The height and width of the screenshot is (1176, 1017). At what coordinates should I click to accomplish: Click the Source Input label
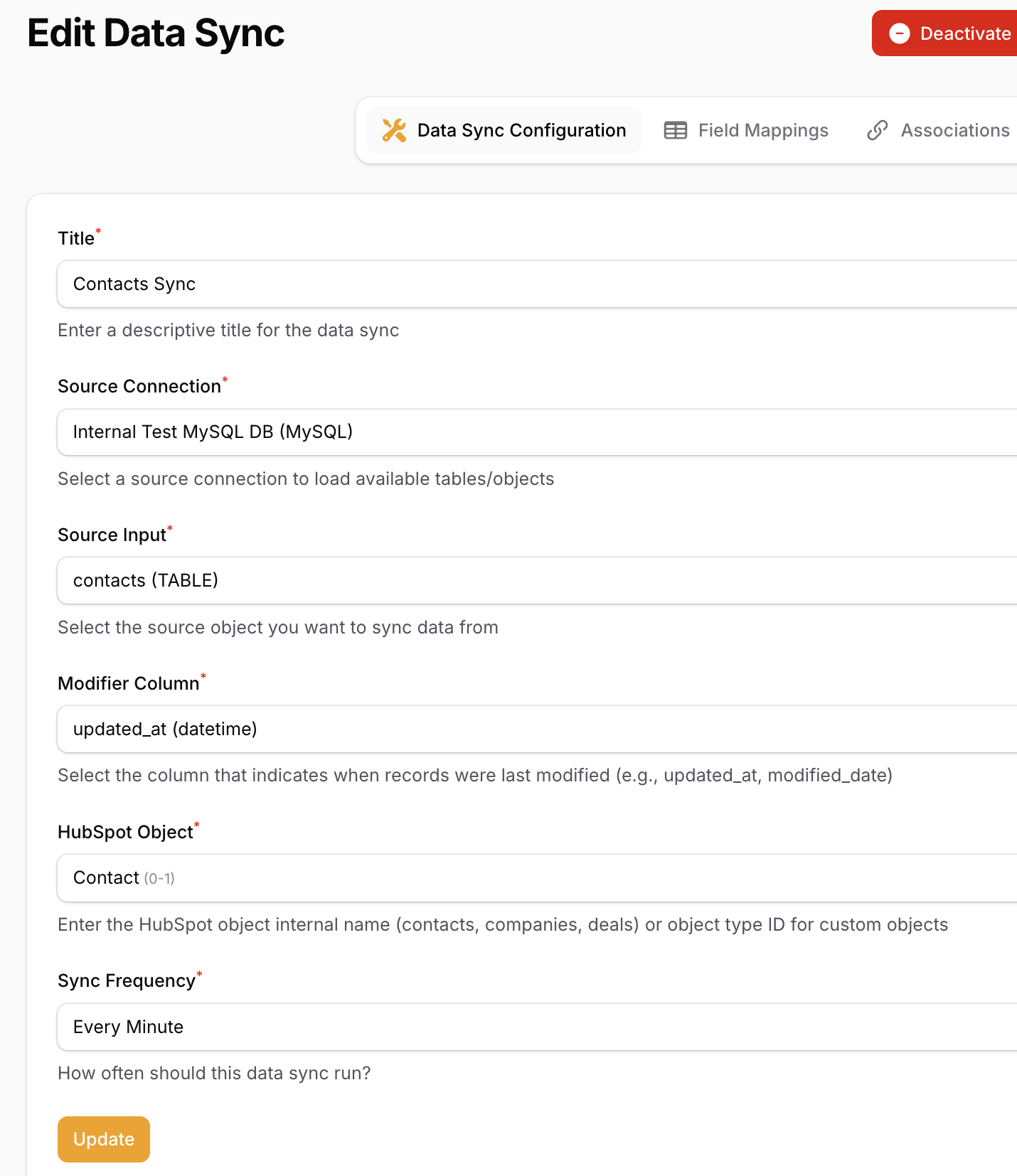[x=112, y=535]
